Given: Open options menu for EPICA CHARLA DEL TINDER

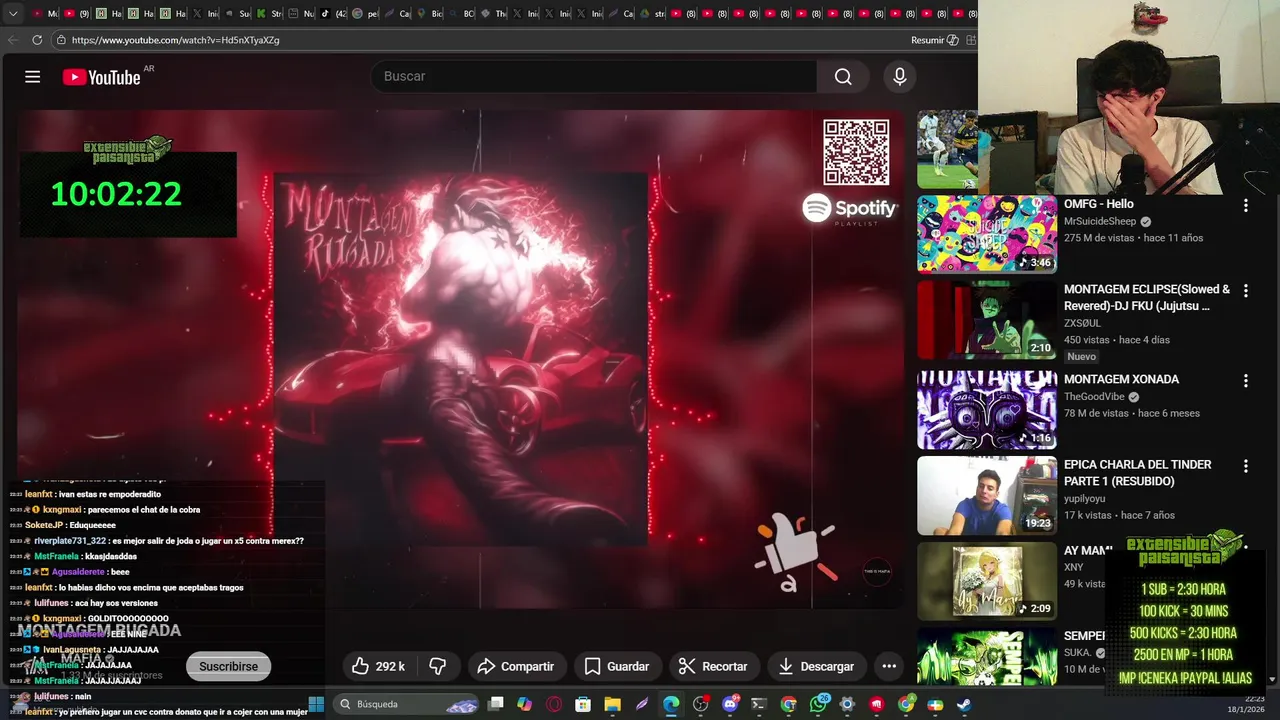Looking at the screenshot, I should pyautogui.click(x=1245, y=466).
